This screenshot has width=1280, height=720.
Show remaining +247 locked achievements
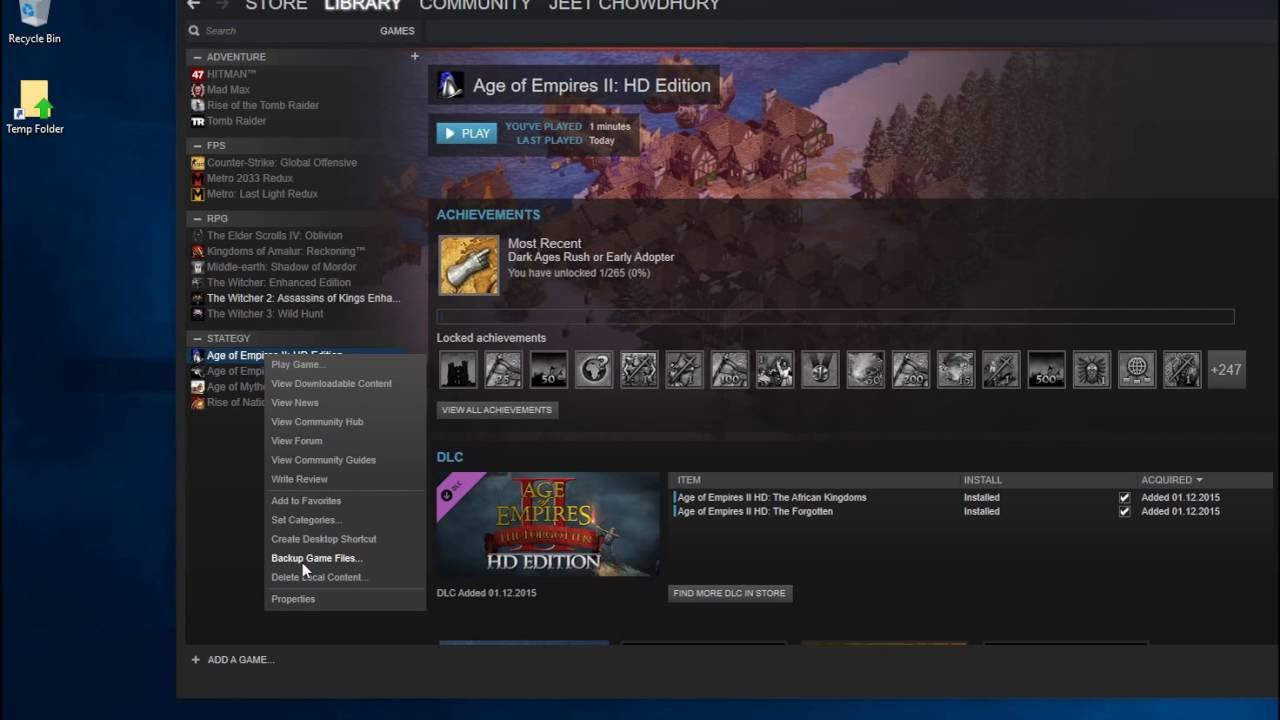click(1226, 370)
